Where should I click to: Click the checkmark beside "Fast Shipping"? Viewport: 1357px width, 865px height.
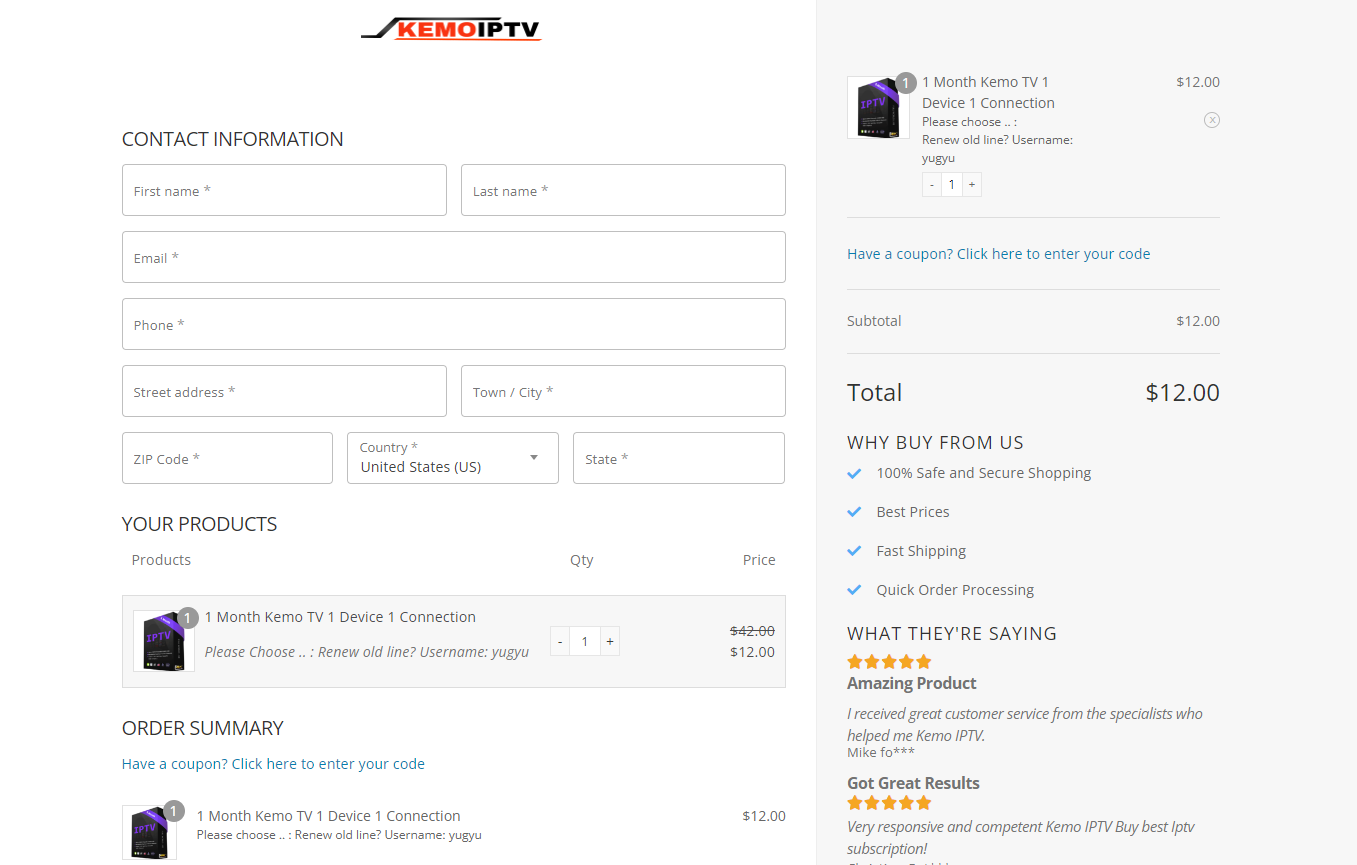[x=855, y=551]
